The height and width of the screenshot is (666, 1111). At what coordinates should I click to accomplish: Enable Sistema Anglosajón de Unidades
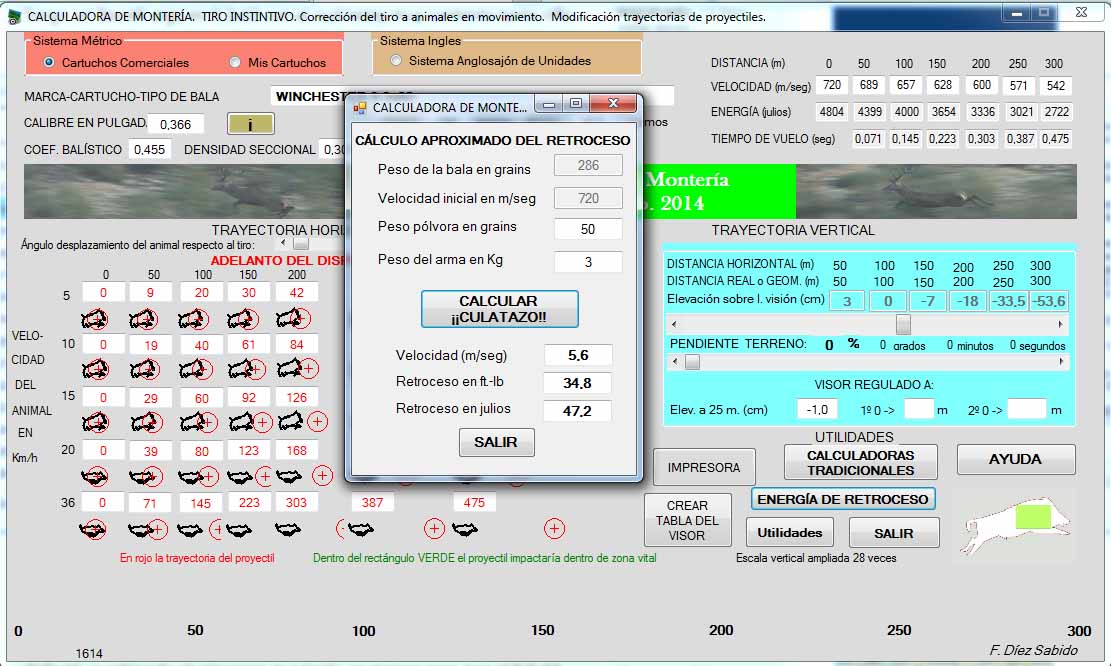pos(396,61)
